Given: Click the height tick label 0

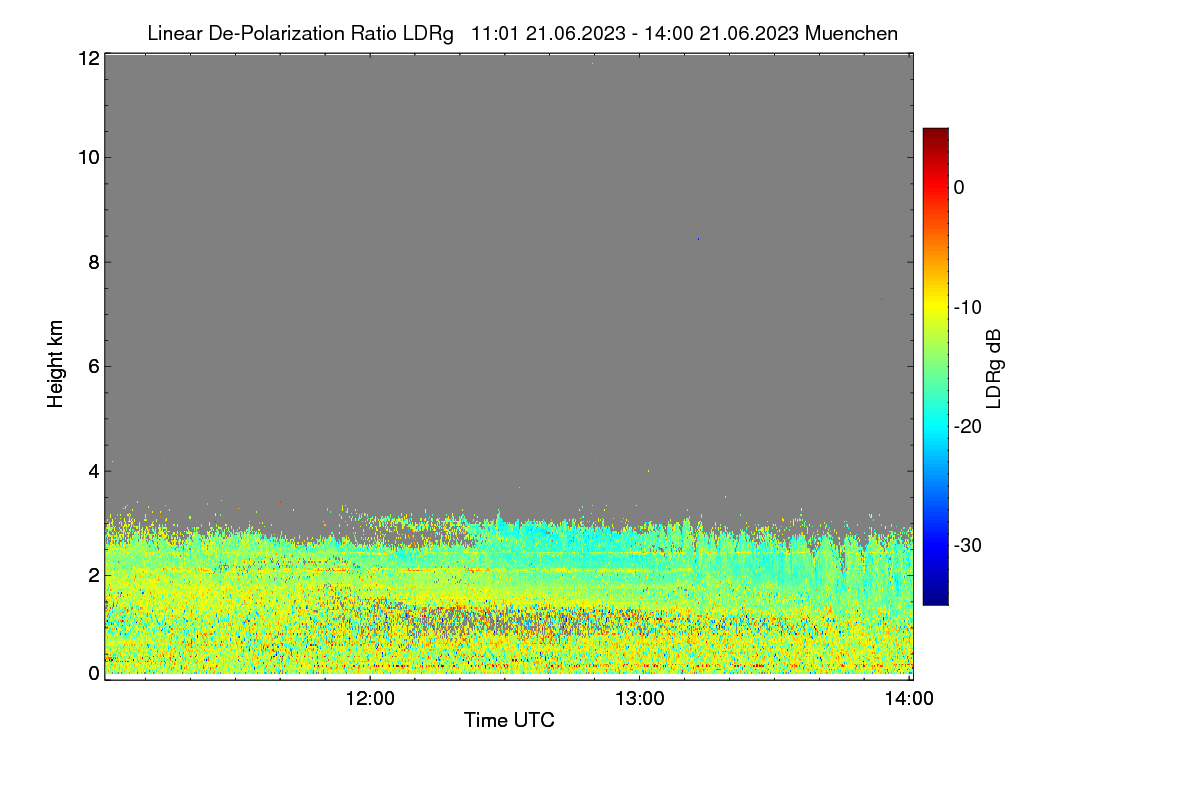Looking at the screenshot, I should 94,673.
